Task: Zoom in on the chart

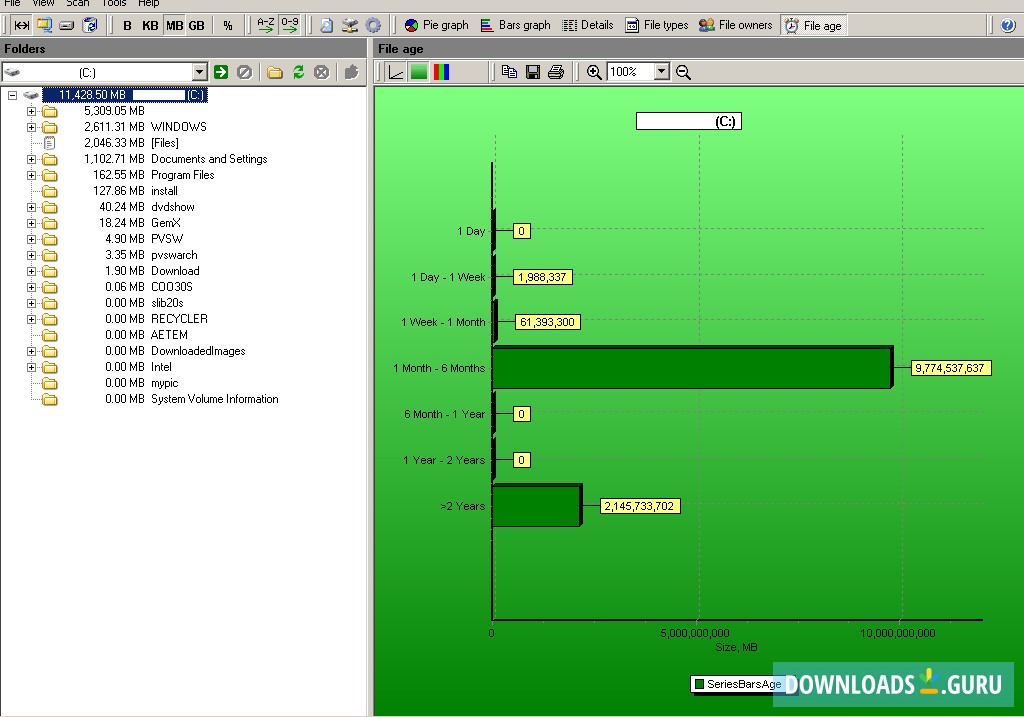Action: pyautogui.click(x=593, y=71)
